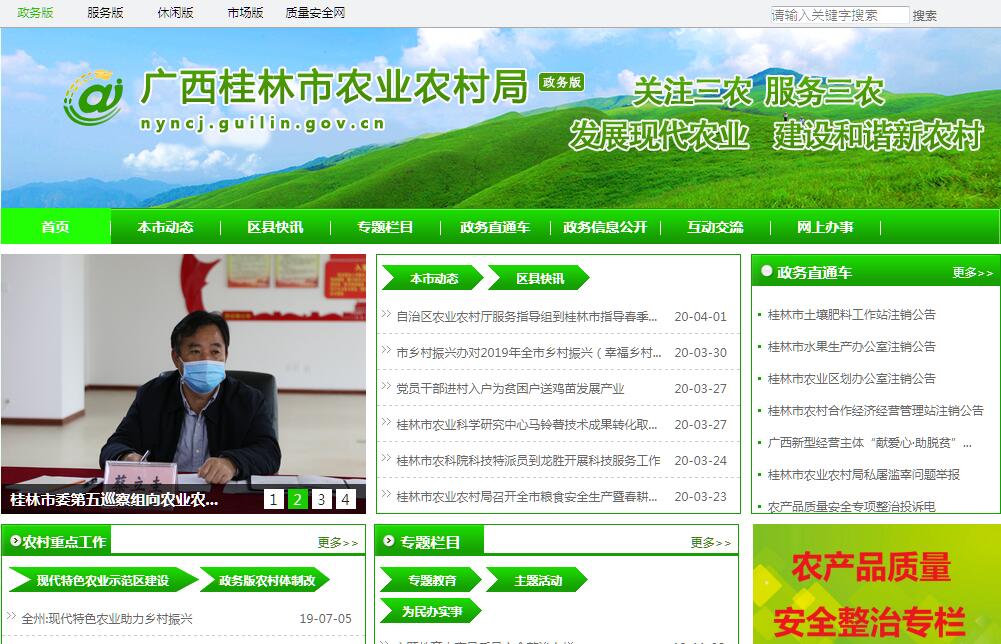Viewport: 1001px width, 644px height.
Task: Select the 区县快讯 news tab
Action: [539, 278]
